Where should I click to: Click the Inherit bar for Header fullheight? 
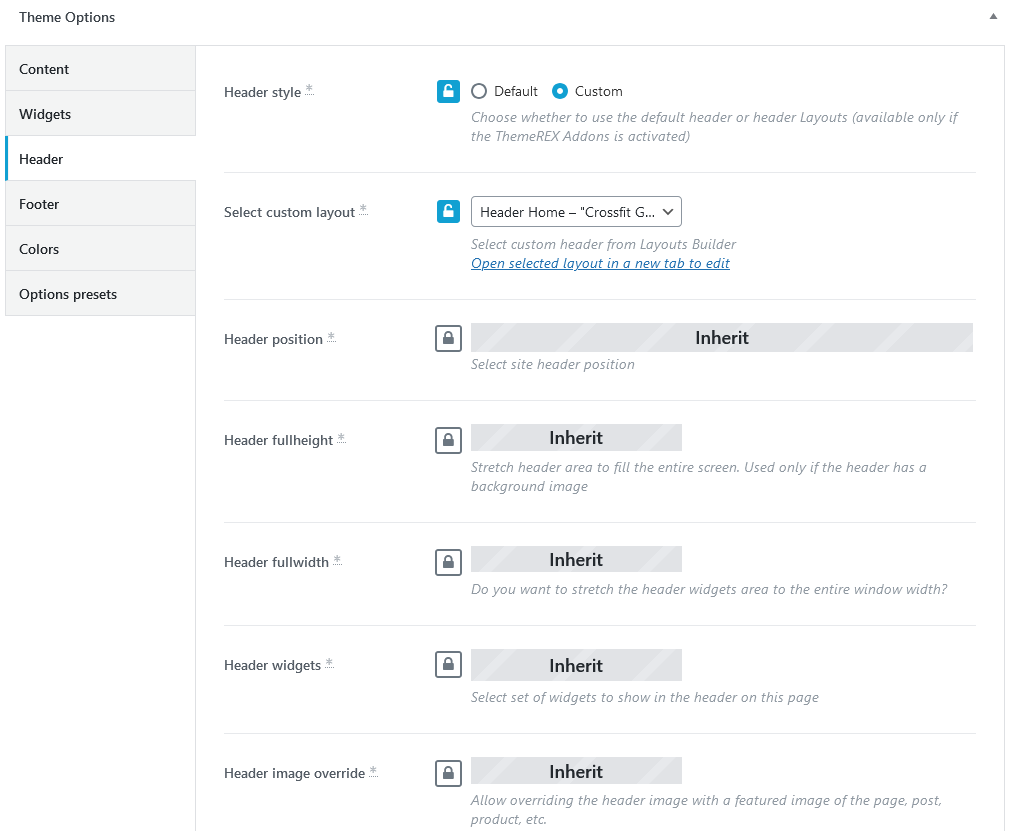(x=576, y=438)
